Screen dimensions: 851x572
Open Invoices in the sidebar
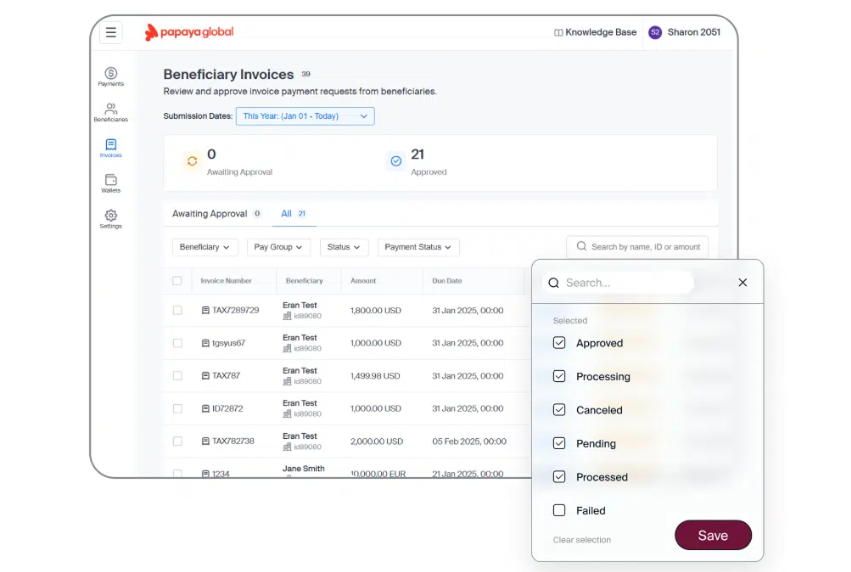[111, 148]
